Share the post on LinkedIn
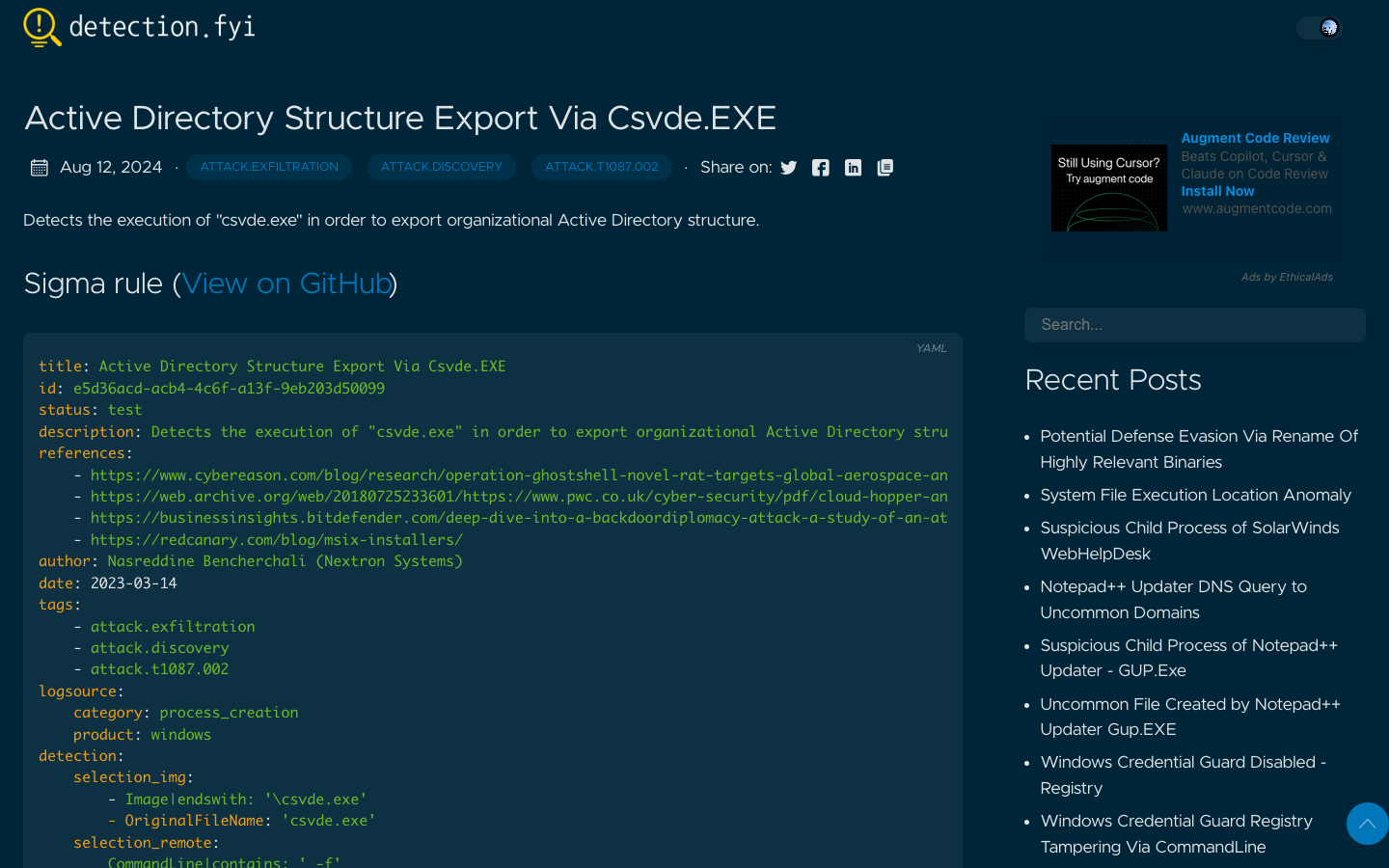The image size is (1389, 868). coord(853,167)
